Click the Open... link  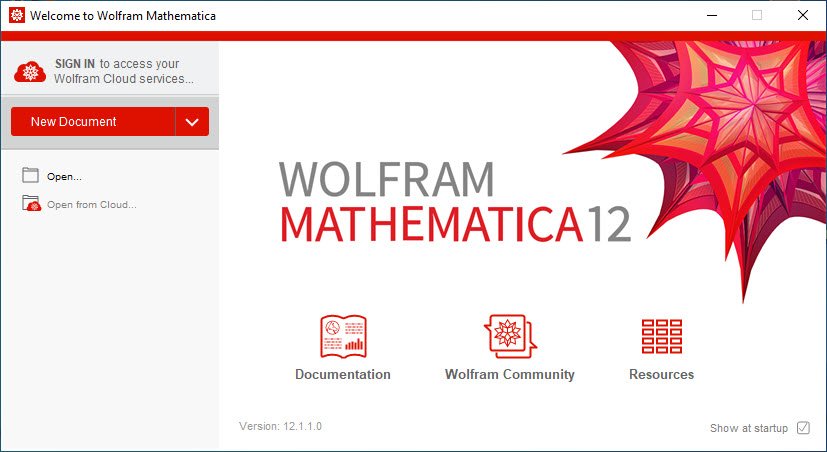pos(64,177)
